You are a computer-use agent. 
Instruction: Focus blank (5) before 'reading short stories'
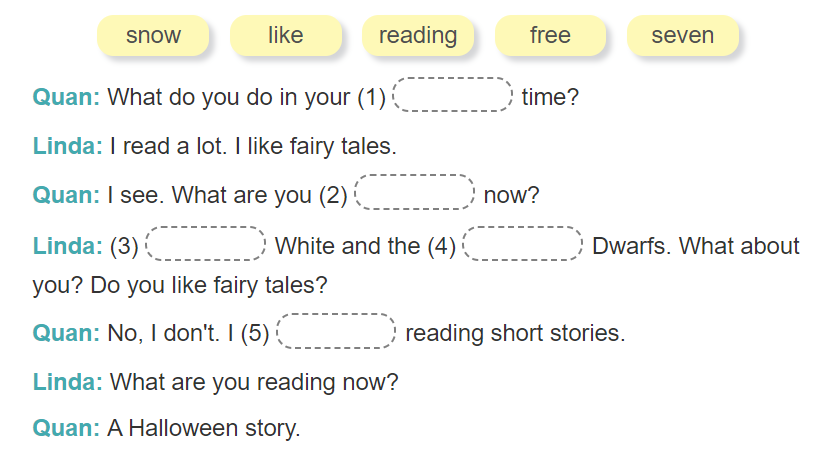(x=337, y=332)
